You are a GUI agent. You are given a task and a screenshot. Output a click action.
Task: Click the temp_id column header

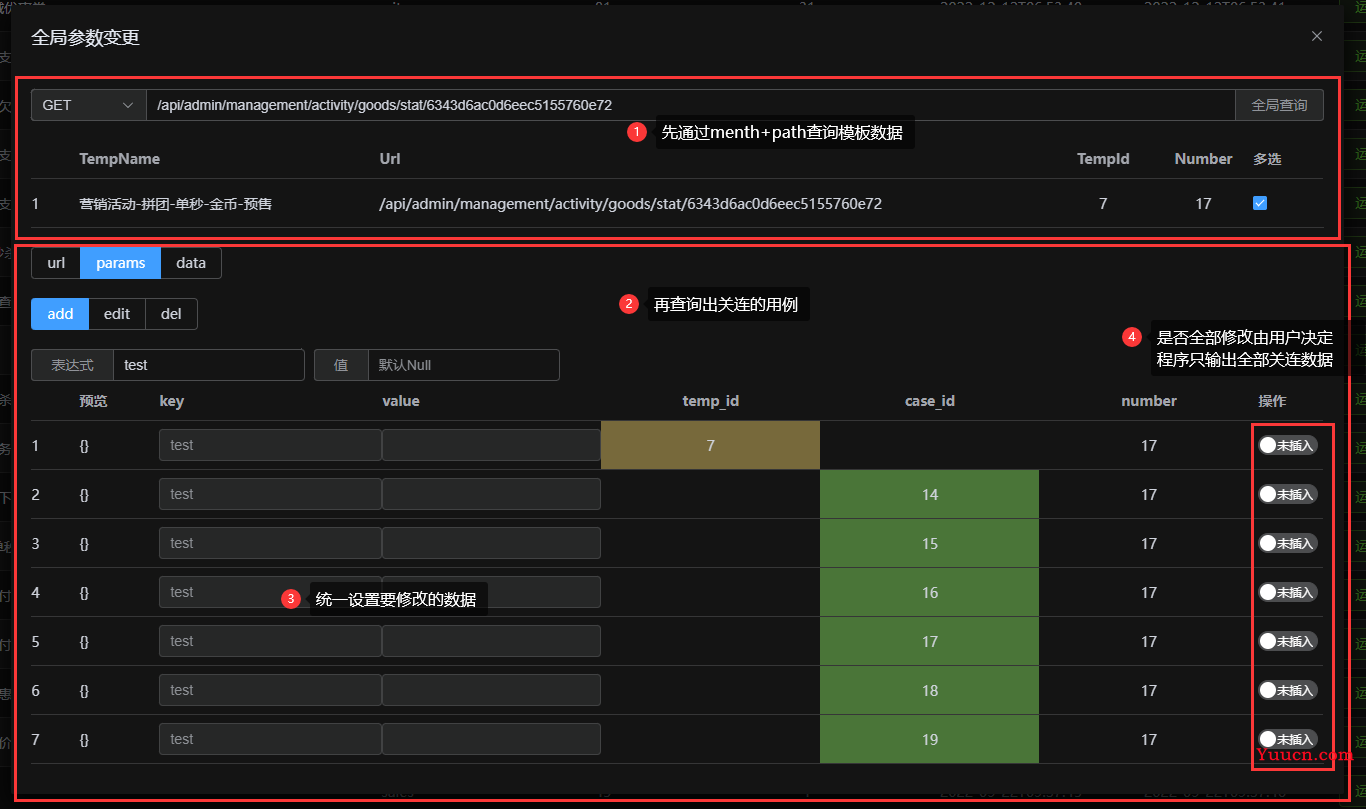(x=711, y=401)
